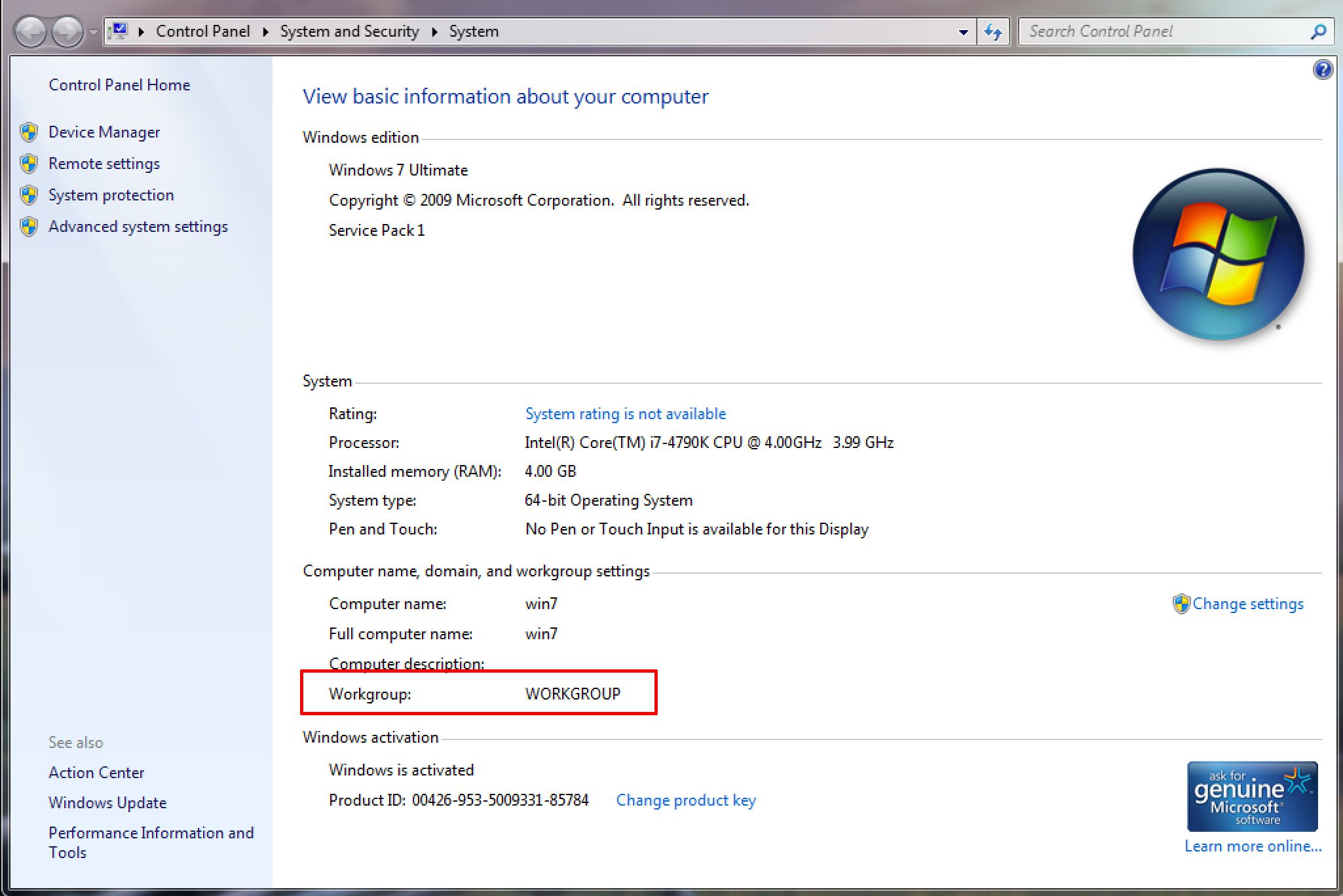This screenshot has width=1343, height=896.
Task: Expand the arrow after Control Panel breadcrumb
Action: 265,31
